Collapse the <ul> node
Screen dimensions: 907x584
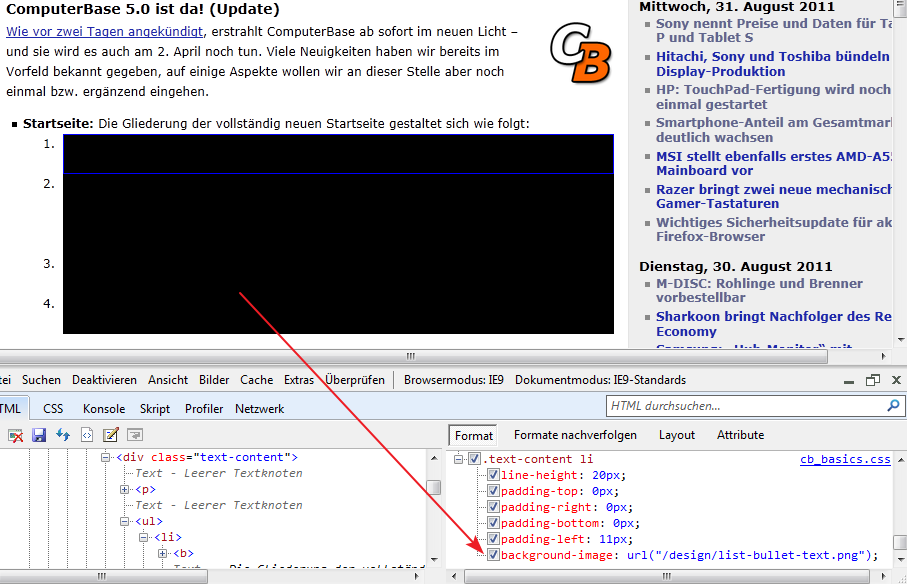pyautogui.click(x=124, y=522)
